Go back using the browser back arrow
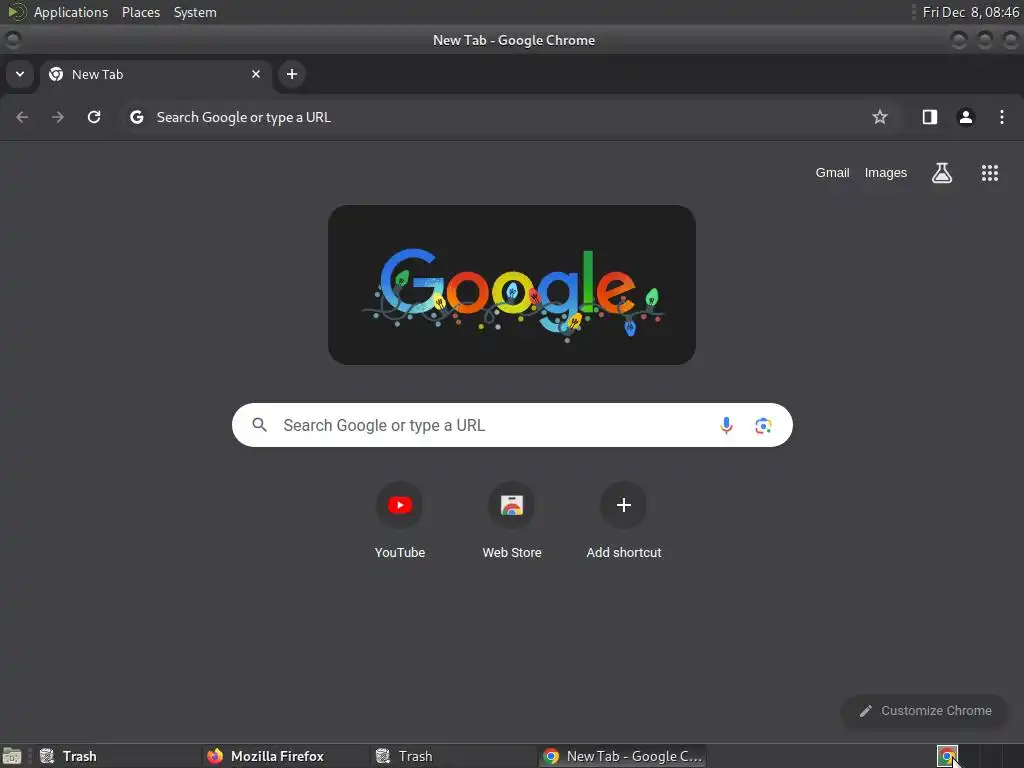The height and width of the screenshot is (768, 1024). [x=22, y=117]
